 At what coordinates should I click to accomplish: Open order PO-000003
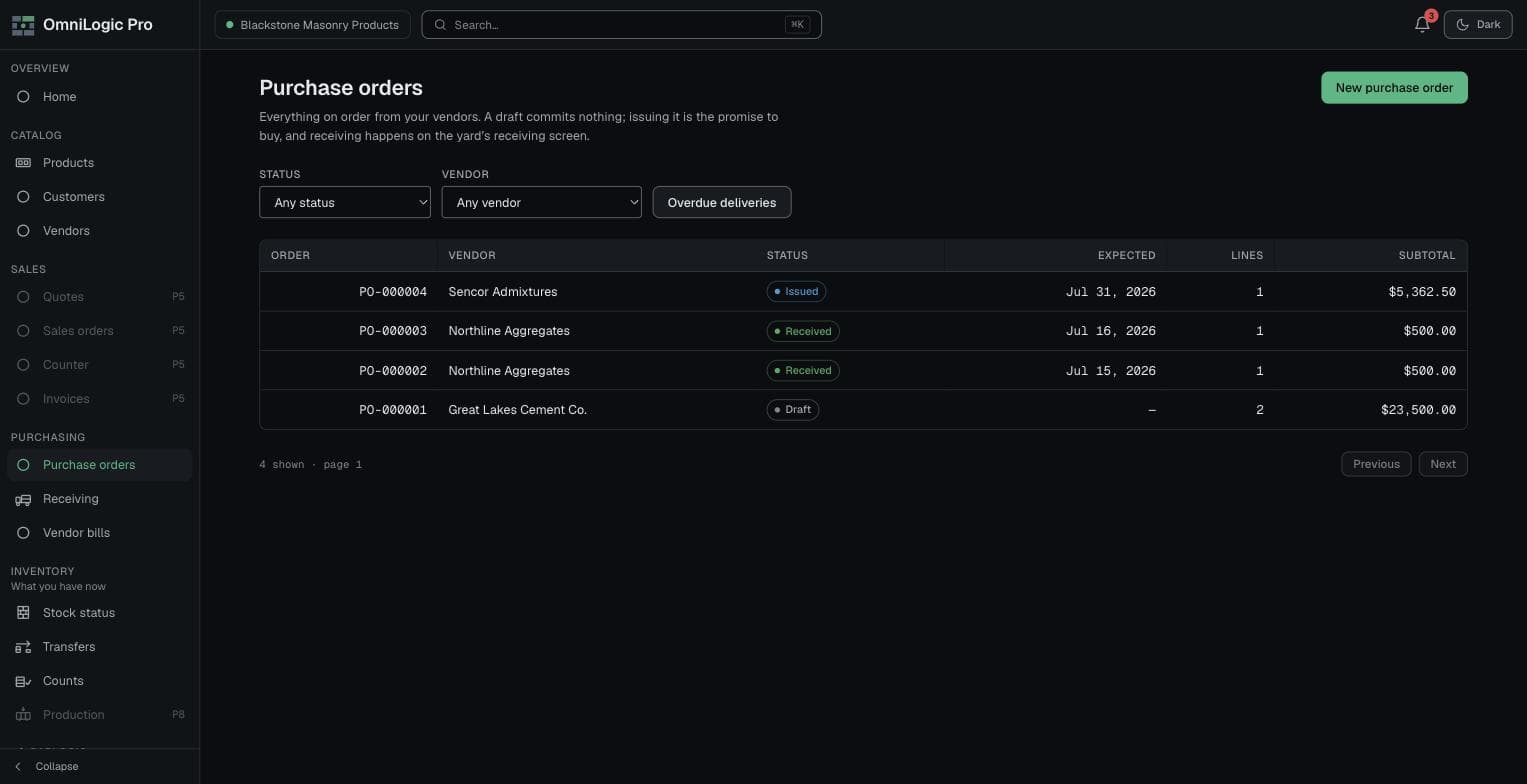pyautogui.click(x=393, y=331)
